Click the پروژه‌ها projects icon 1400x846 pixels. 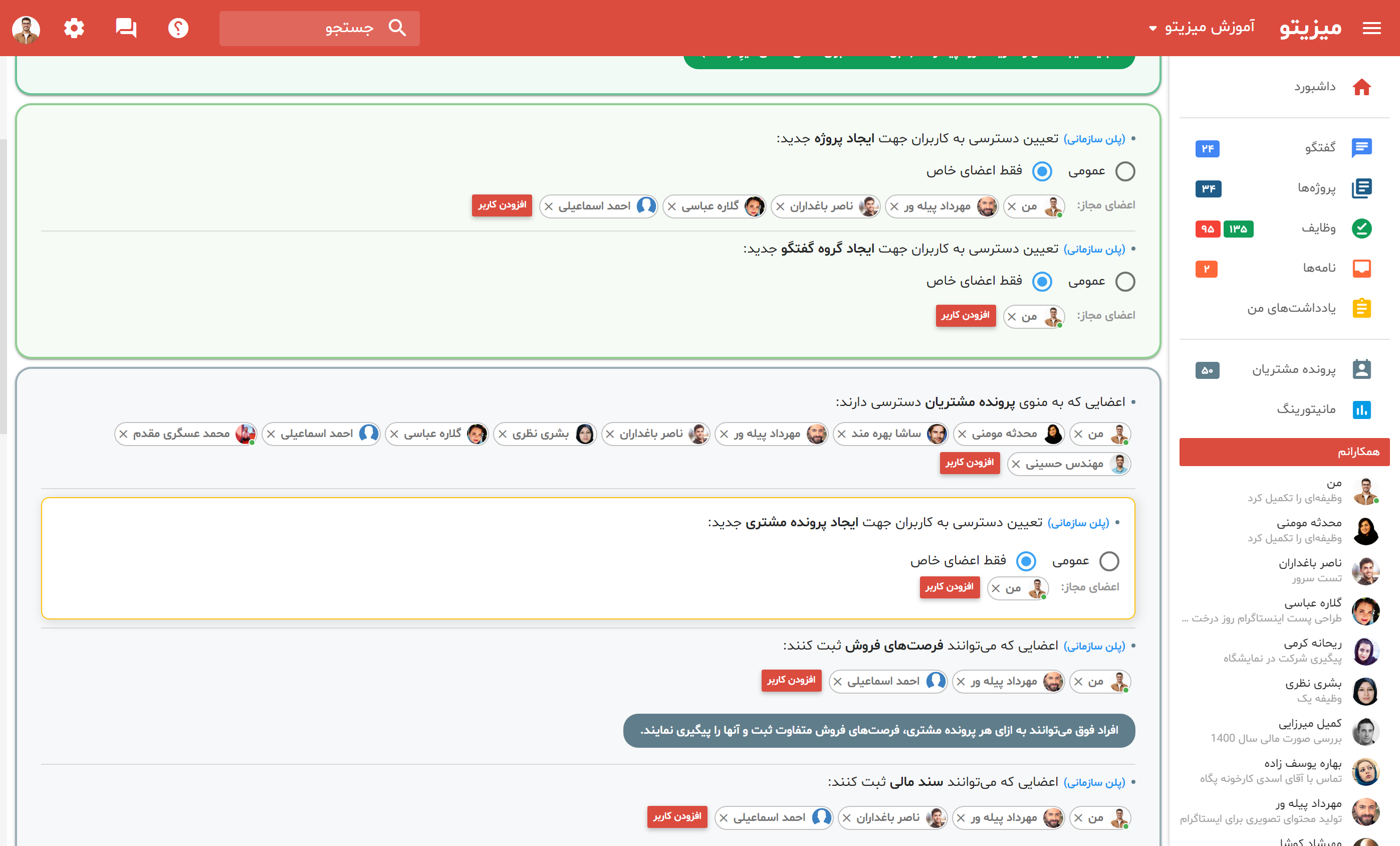[x=1361, y=188]
